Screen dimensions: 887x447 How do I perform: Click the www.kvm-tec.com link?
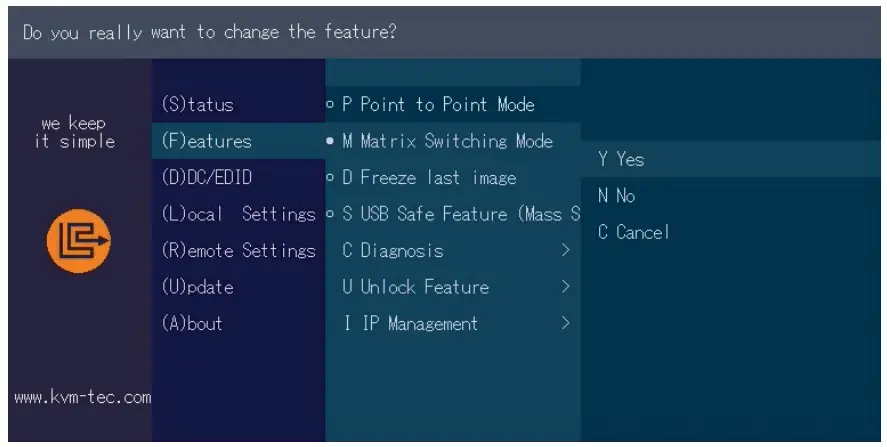point(81,398)
